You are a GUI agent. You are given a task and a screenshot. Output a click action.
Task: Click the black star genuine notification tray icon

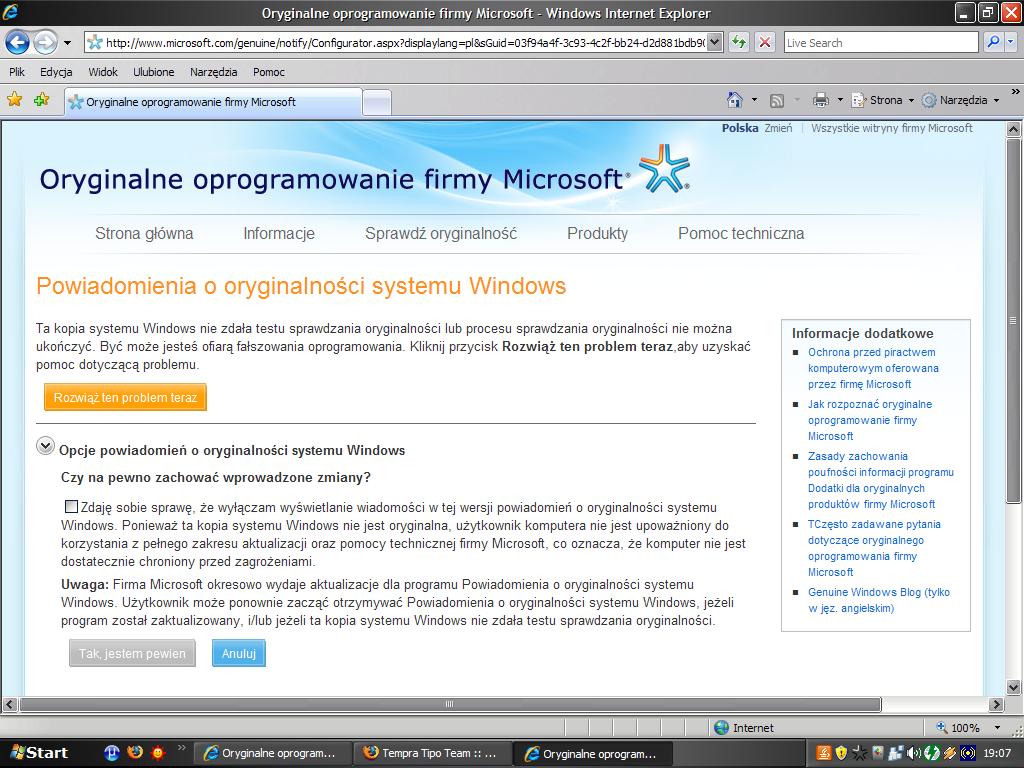pos(859,753)
